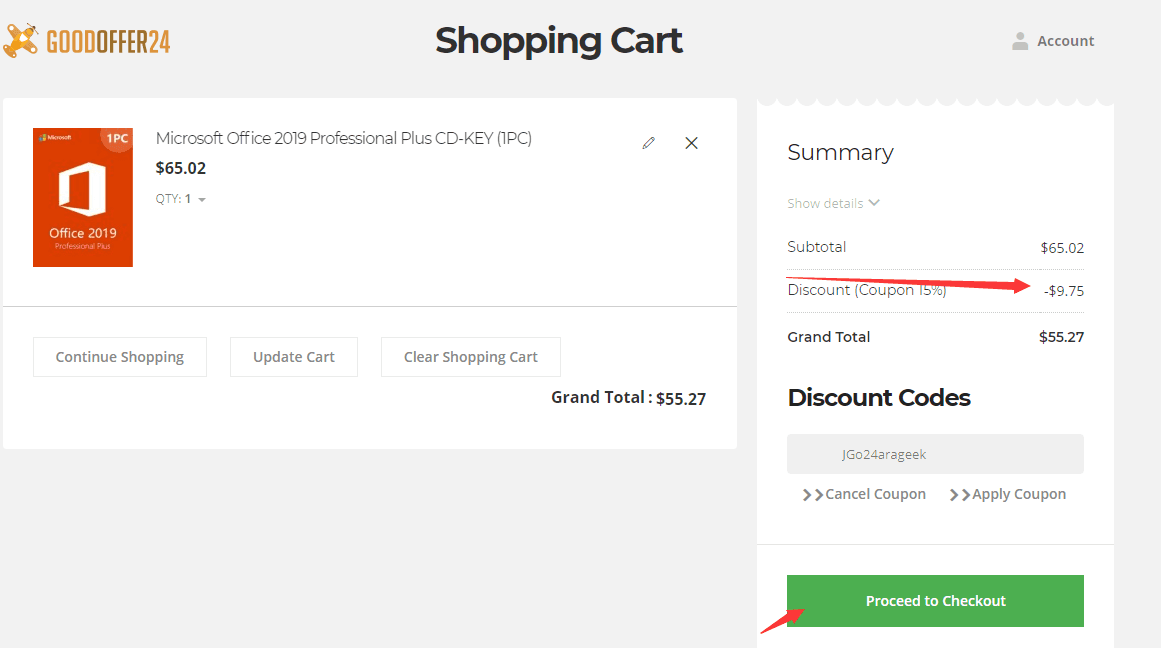
Task: Click Update Cart button
Action: click(294, 357)
